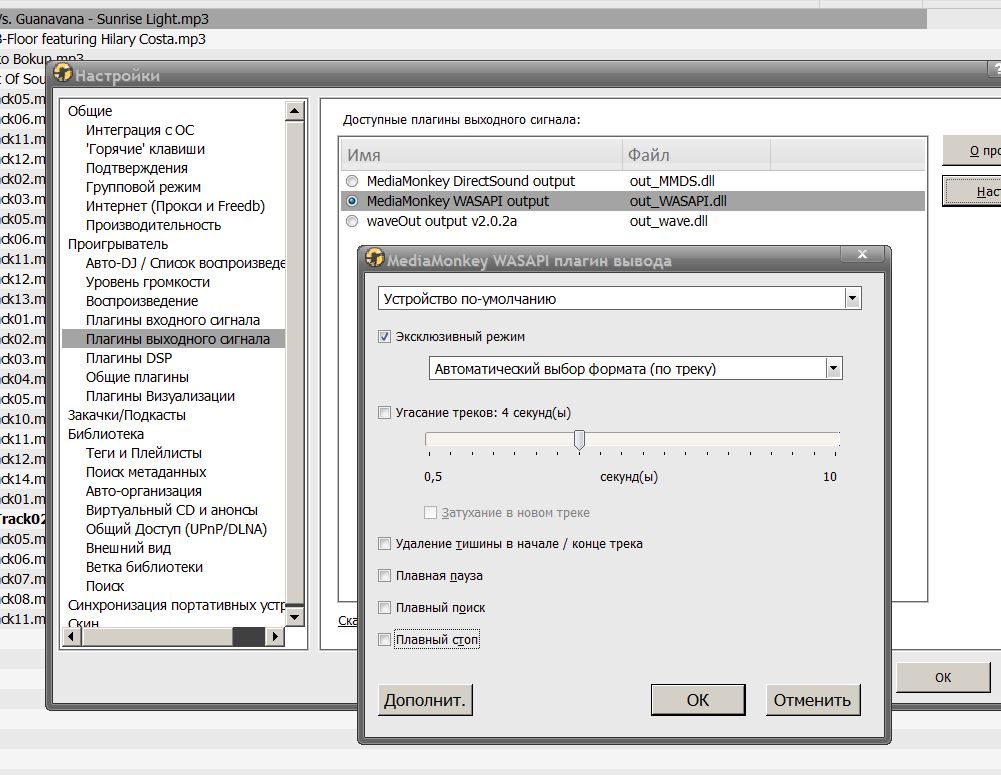Select 'Горячие' клавиши settings item

tap(145, 149)
